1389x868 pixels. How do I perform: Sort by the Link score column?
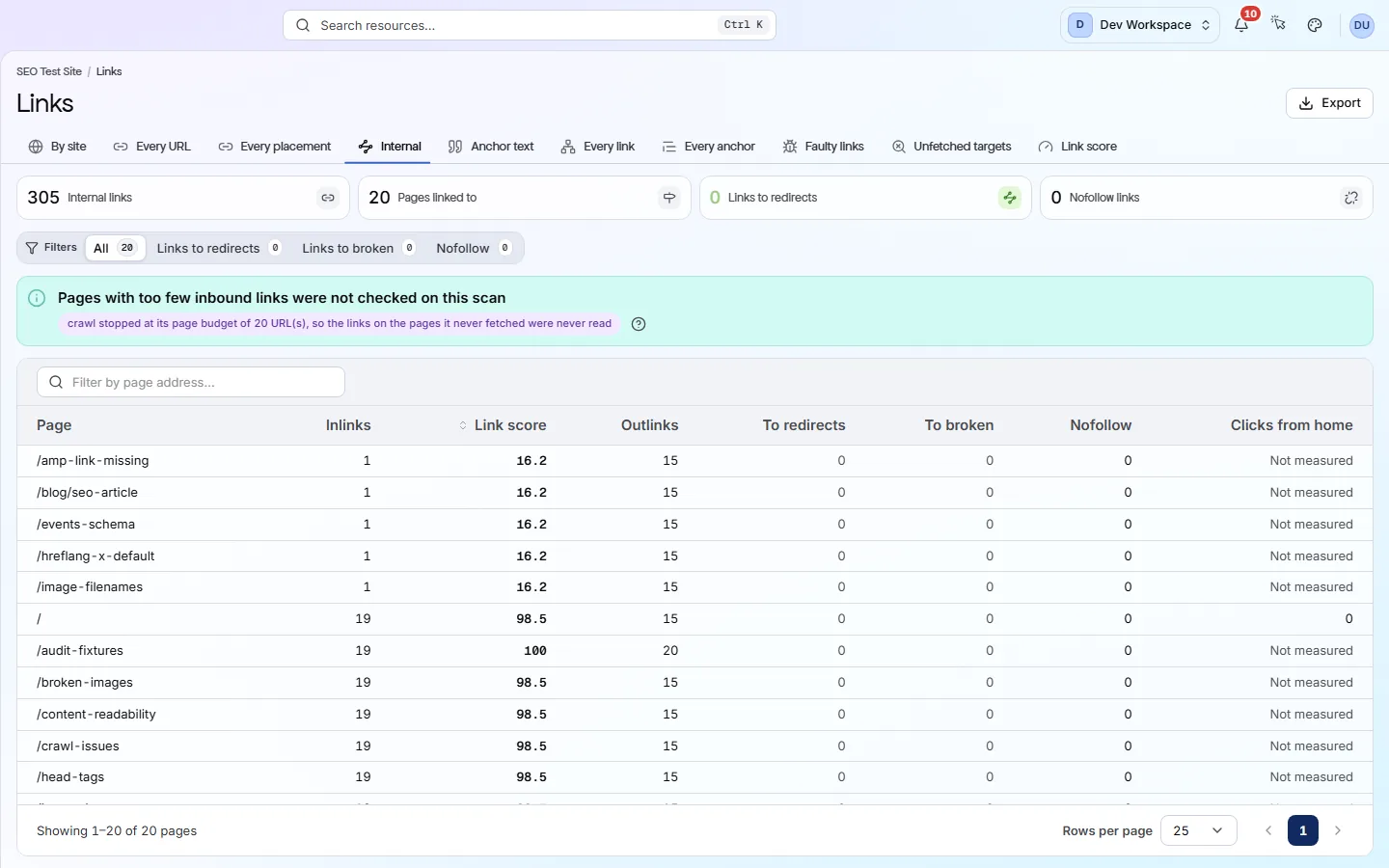[502, 425]
